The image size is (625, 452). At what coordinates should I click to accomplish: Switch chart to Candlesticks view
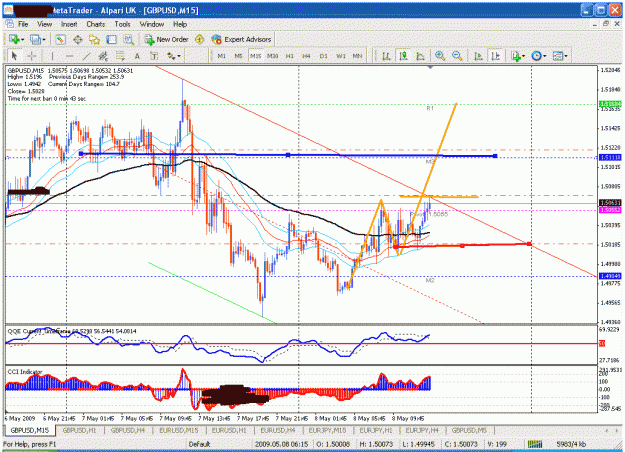[x=403, y=56]
